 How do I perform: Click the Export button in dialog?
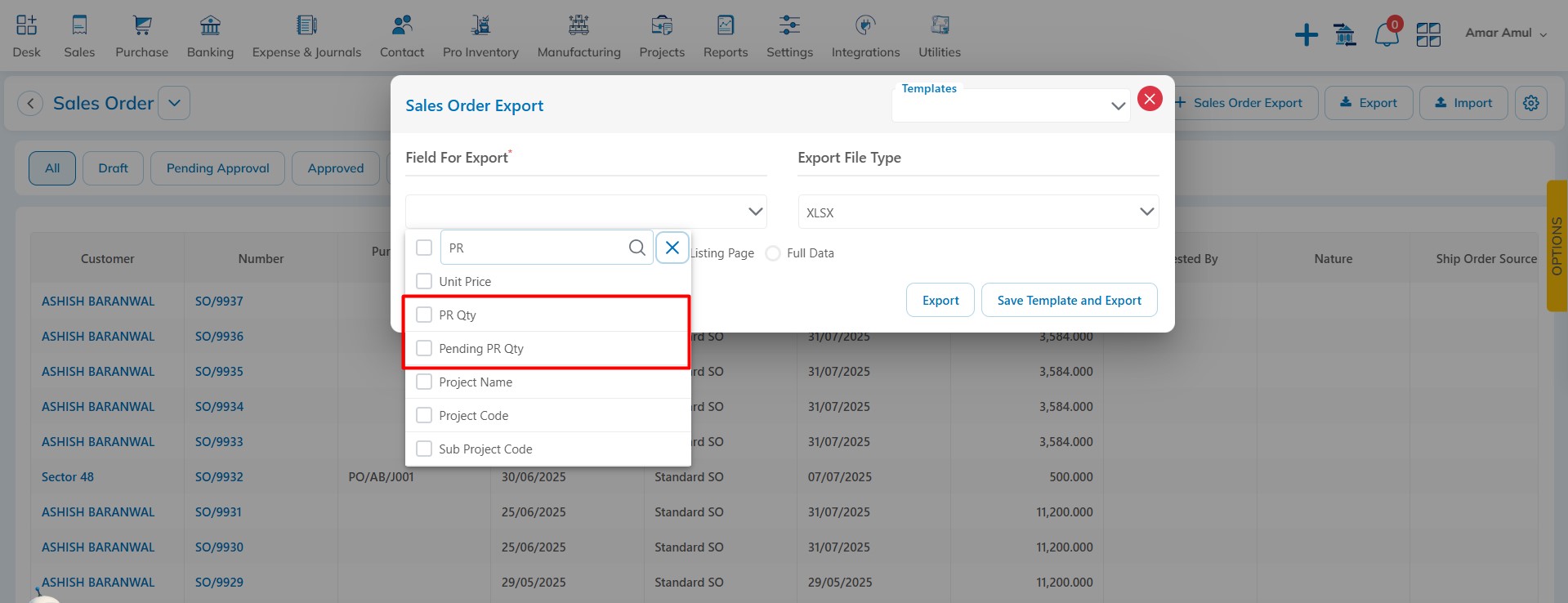pyautogui.click(x=940, y=300)
